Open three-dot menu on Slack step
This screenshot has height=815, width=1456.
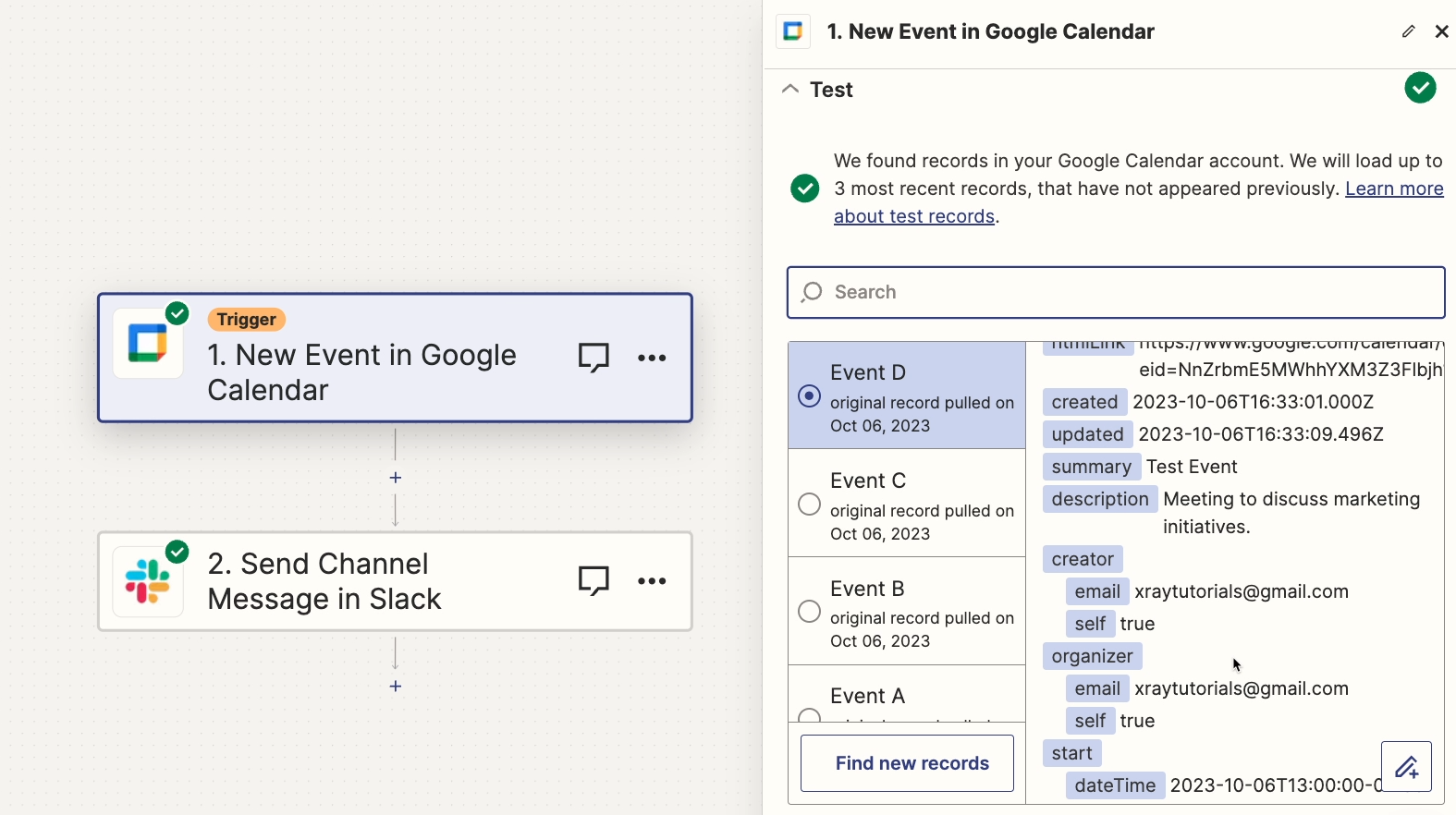(x=652, y=581)
